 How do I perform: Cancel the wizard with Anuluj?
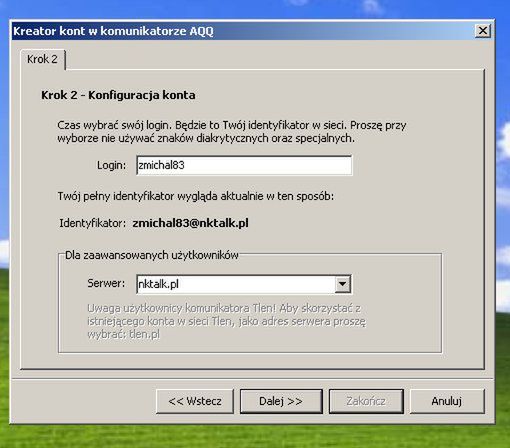[x=447, y=401]
